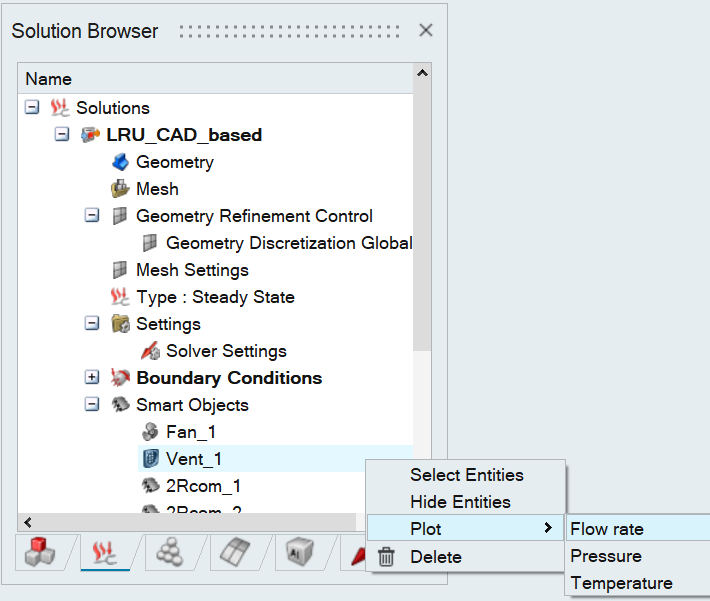Click the Mesh icon in tree
The image size is (710, 601).
120,189
